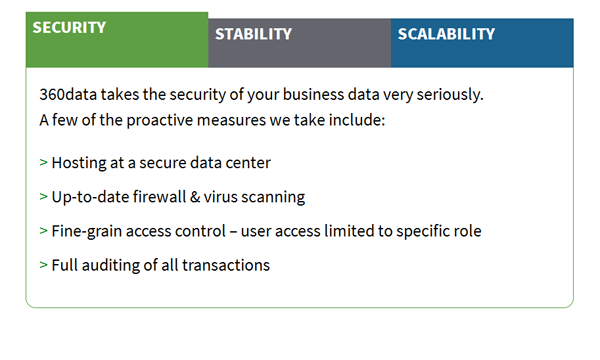Click the 360data security intro sentence
This screenshot has height=360, width=600.
[x=261, y=94]
